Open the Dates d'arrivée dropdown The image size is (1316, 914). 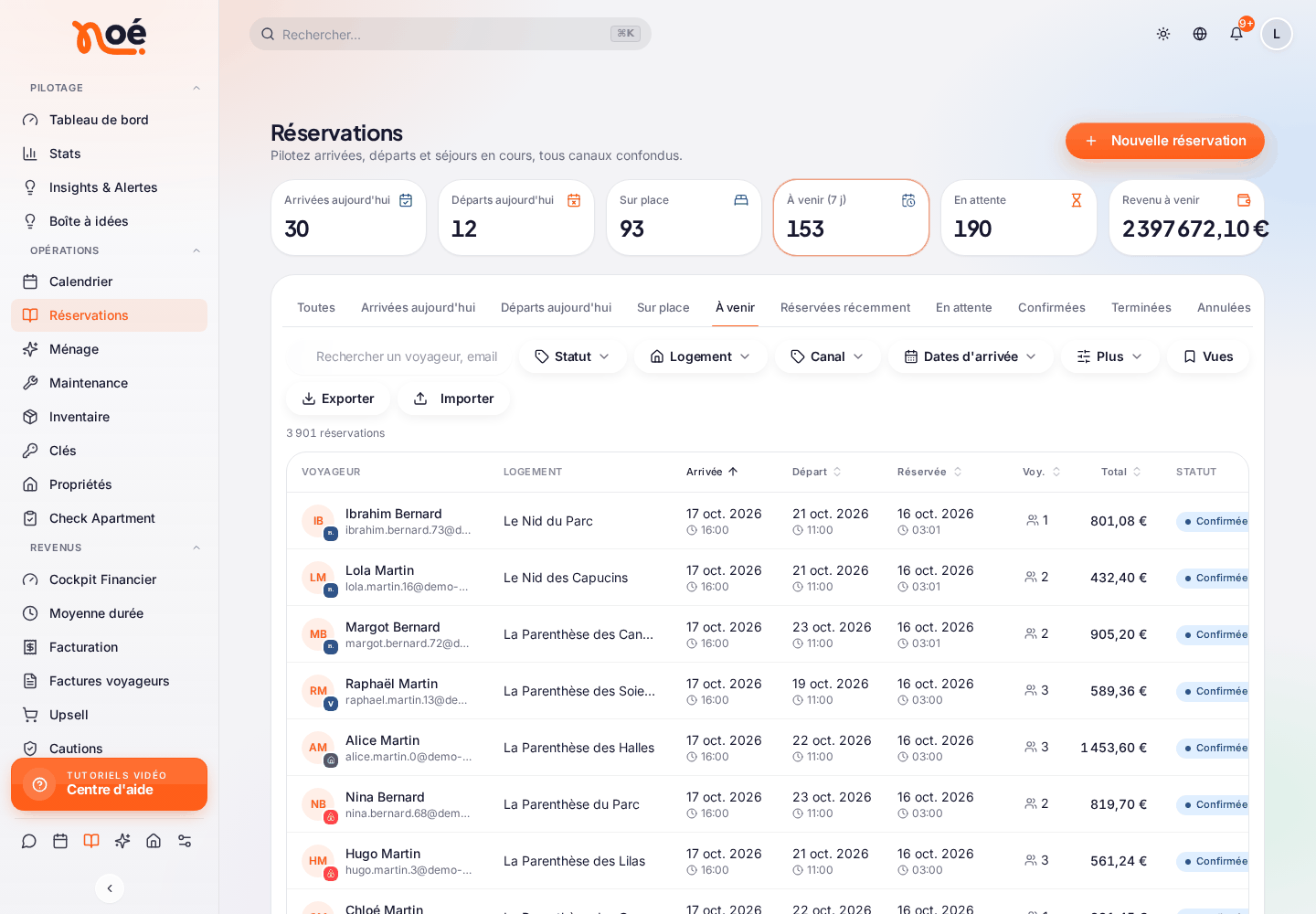[x=971, y=356]
